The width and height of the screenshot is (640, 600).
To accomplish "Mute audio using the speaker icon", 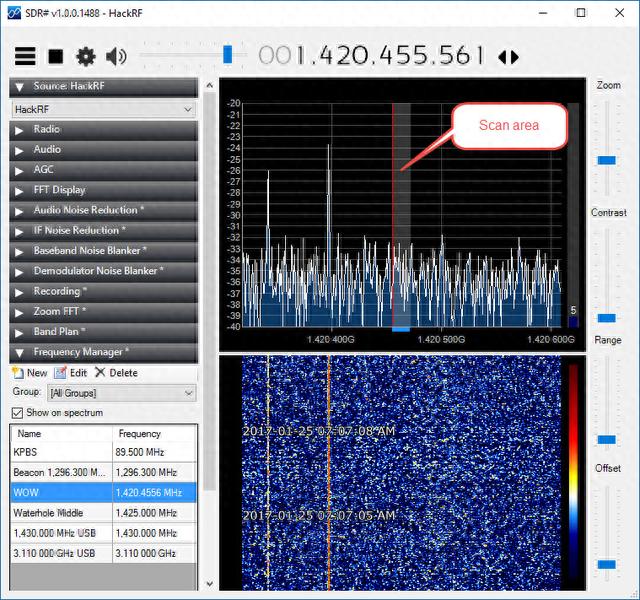I will click(x=116, y=57).
